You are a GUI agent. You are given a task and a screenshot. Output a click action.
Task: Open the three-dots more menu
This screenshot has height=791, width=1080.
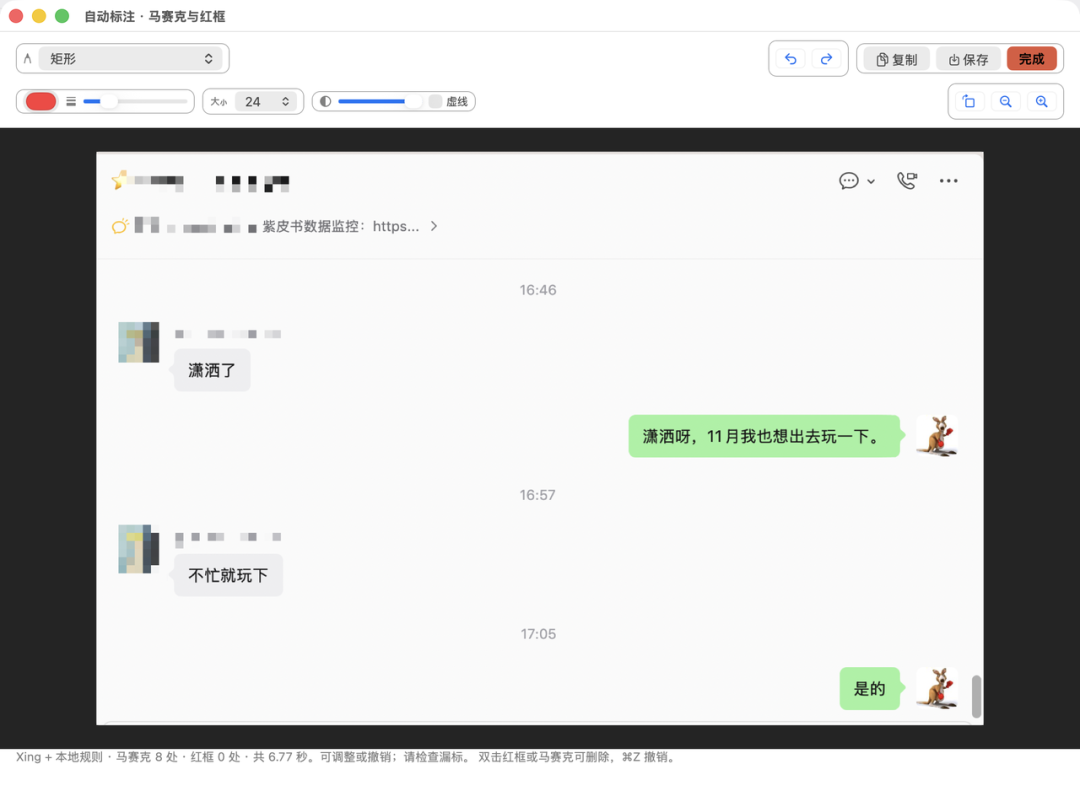(948, 181)
